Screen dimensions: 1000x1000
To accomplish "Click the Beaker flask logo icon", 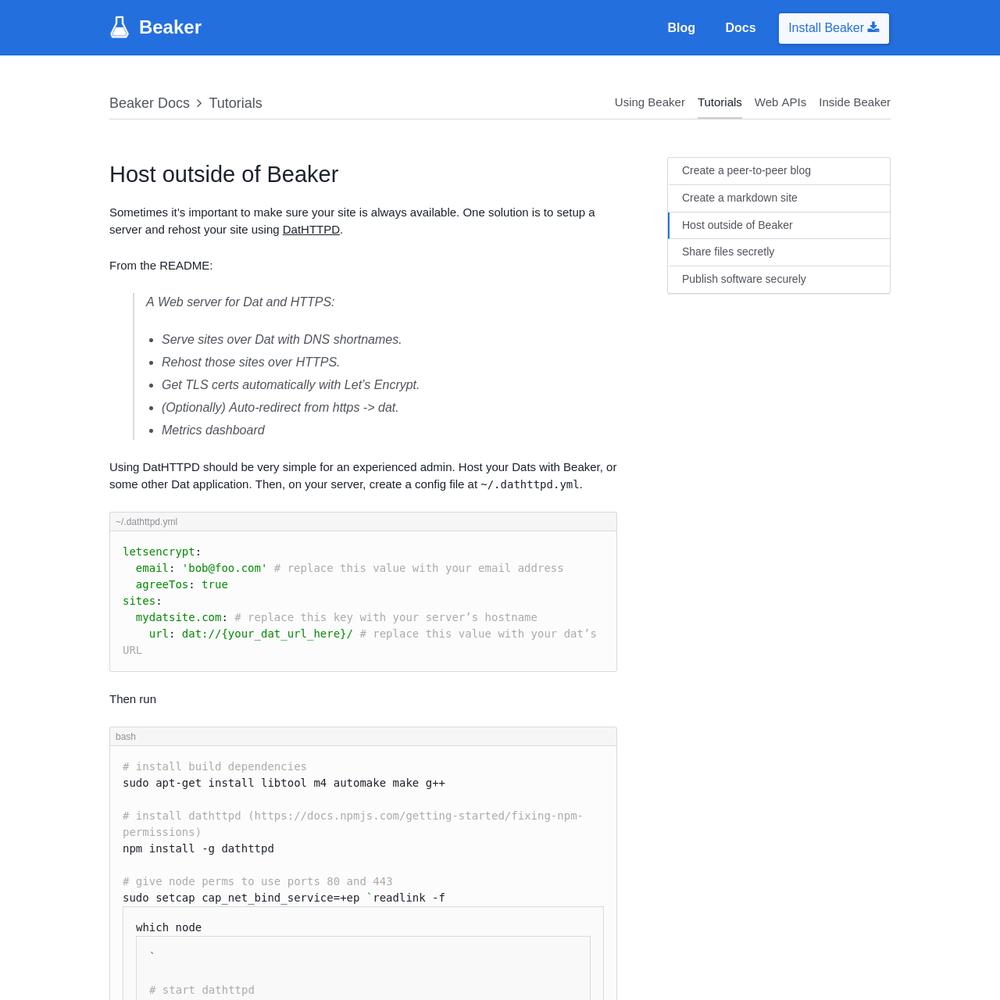I will [119, 27].
